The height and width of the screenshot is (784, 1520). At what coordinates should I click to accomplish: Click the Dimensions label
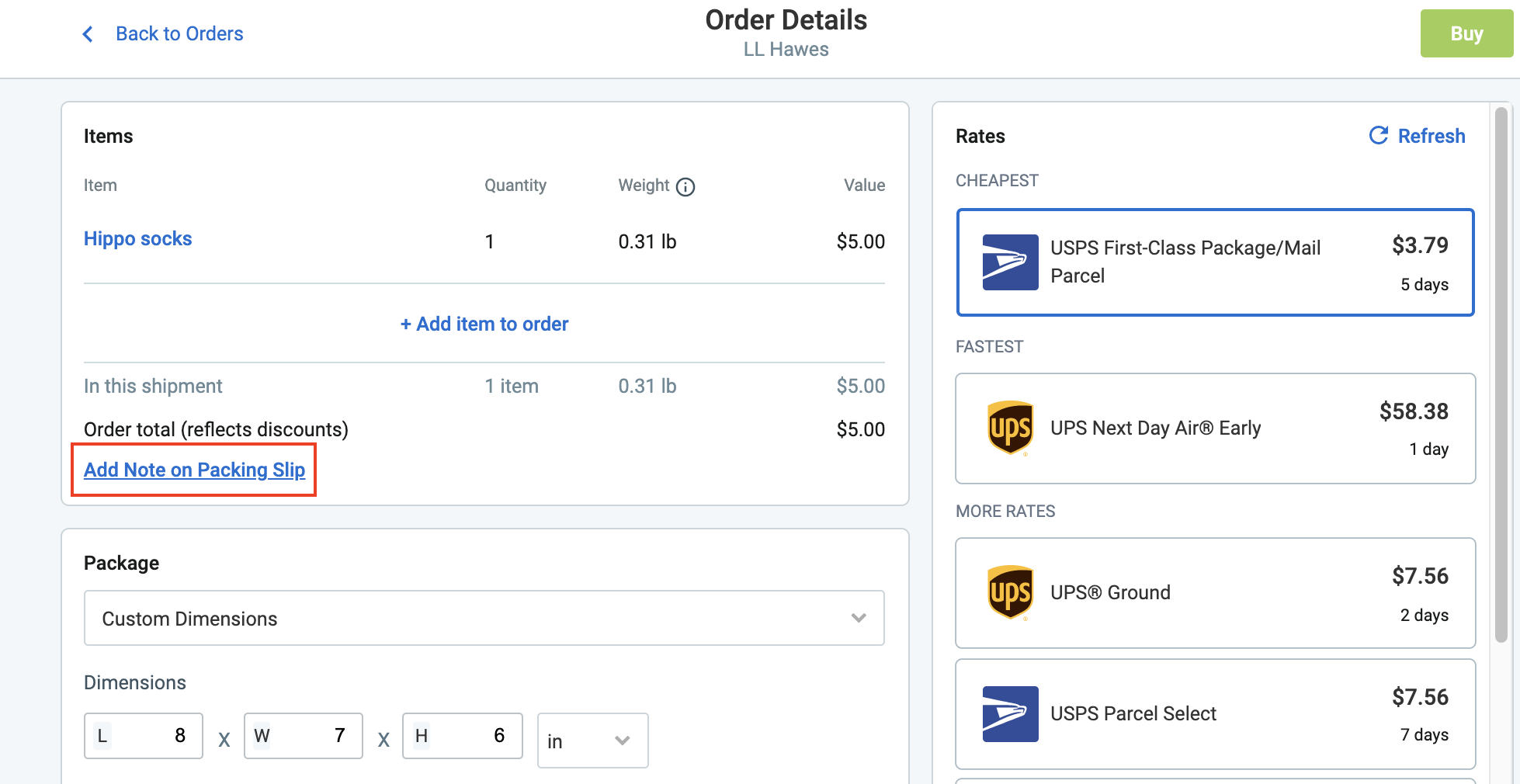click(x=135, y=683)
